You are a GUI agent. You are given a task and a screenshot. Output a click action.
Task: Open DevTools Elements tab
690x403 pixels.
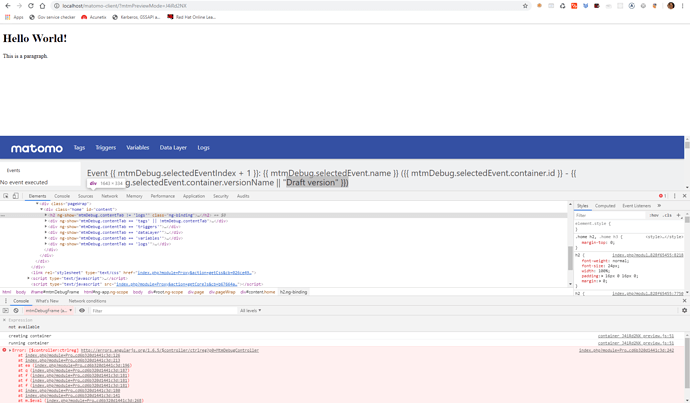(37, 196)
